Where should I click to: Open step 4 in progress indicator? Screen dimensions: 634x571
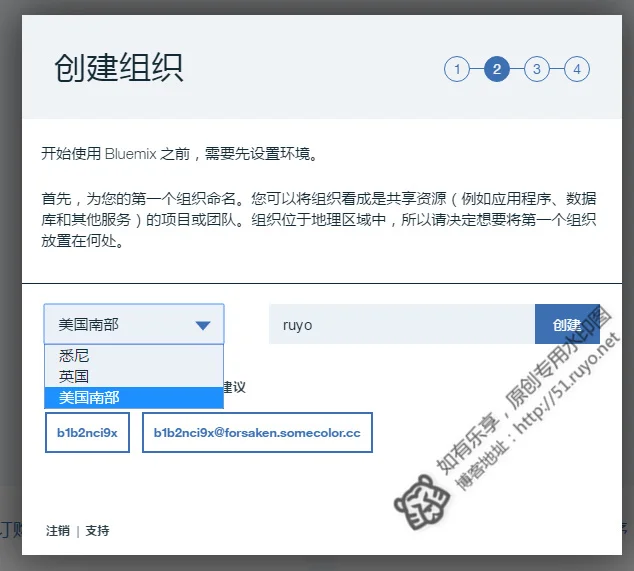tap(577, 69)
